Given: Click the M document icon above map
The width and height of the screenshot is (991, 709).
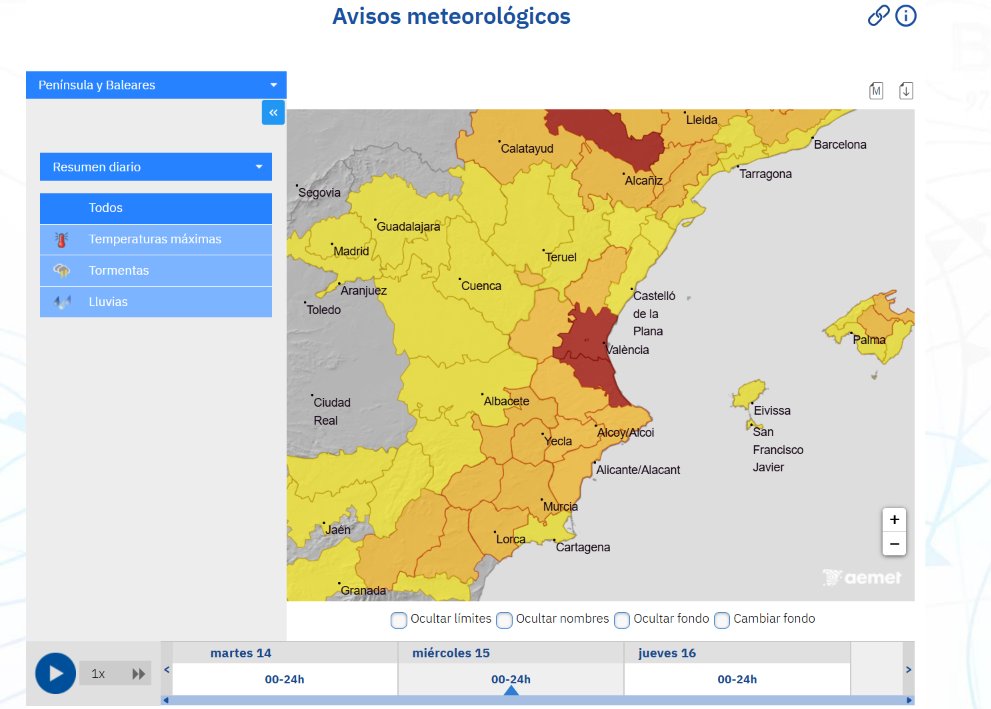Looking at the screenshot, I should [876, 91].
